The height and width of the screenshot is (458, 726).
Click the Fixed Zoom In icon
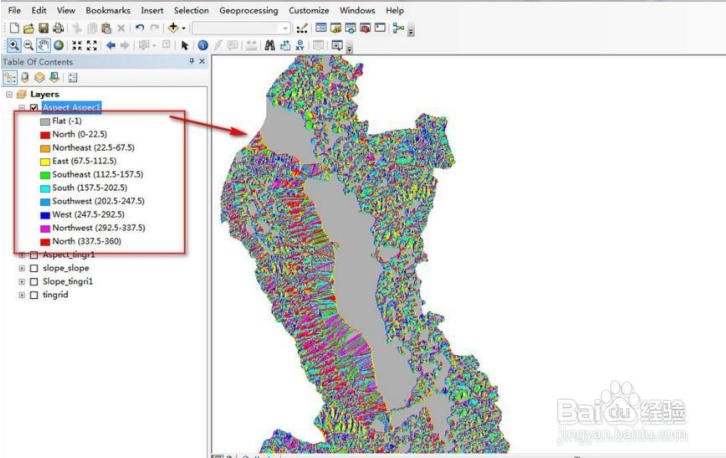point(77,45)
